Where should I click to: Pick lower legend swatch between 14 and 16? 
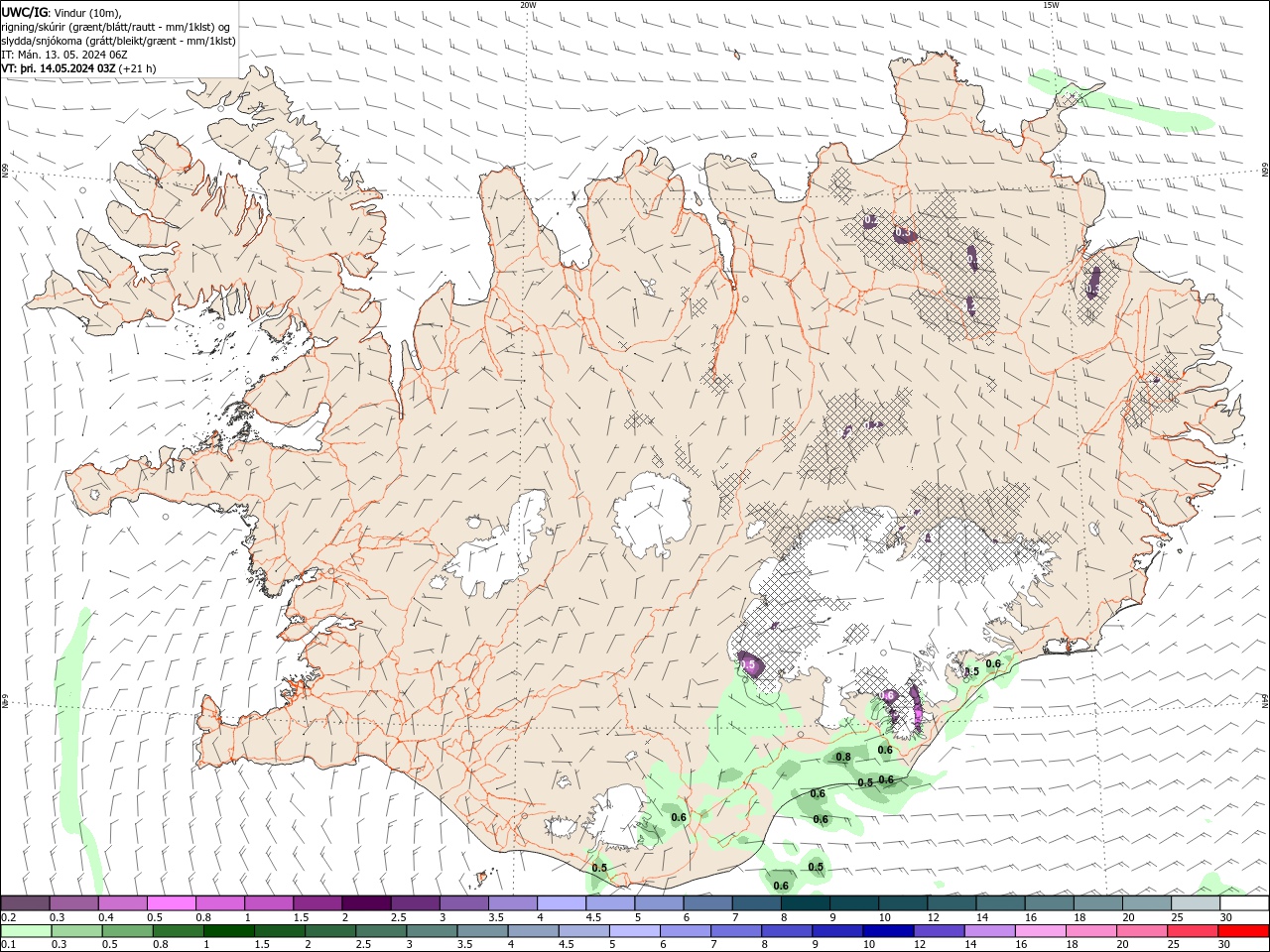989,931
